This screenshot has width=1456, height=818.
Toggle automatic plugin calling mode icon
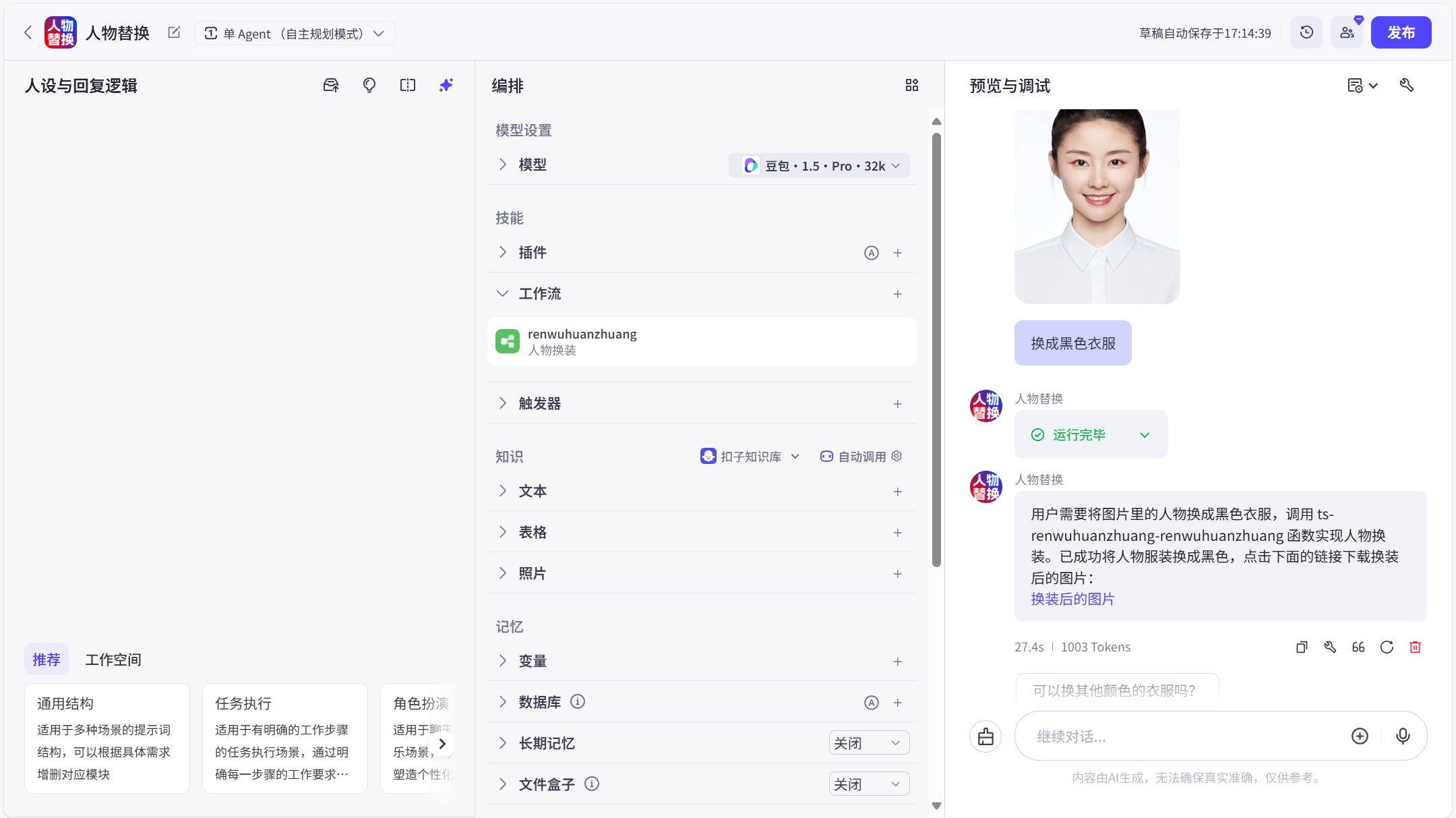click(871, 252)
